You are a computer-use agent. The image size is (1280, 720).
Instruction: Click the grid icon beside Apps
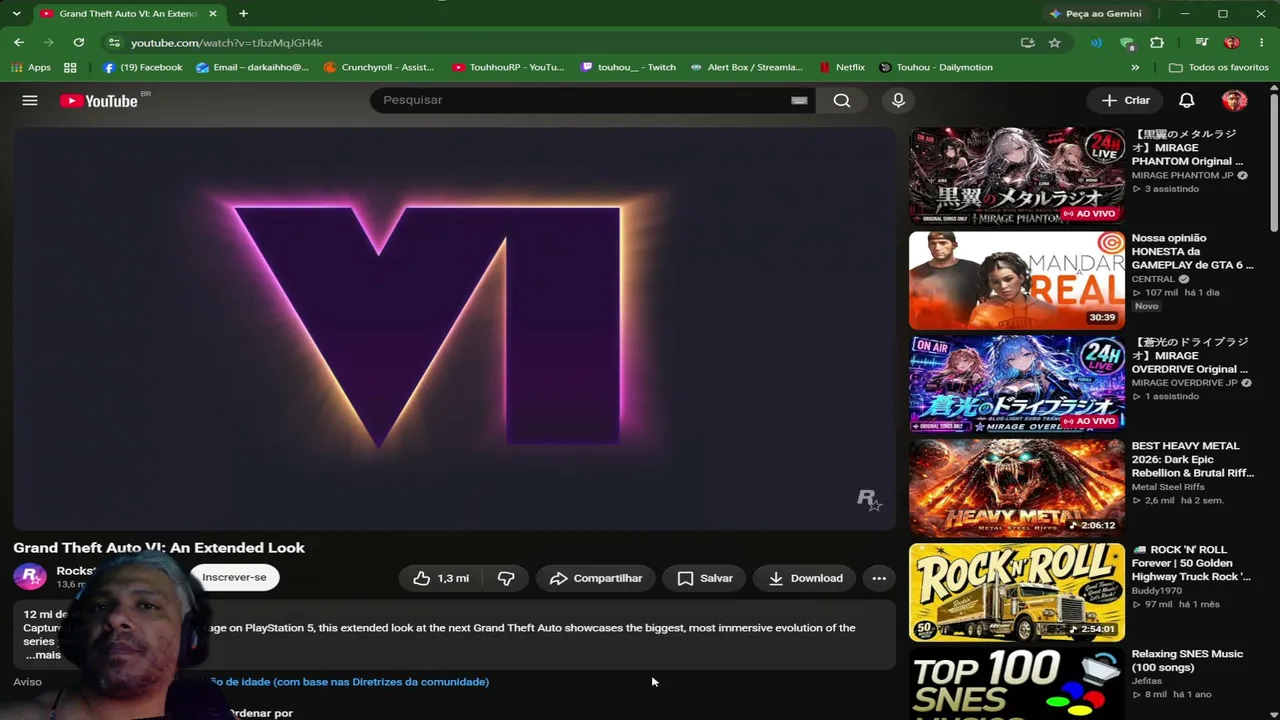pos(70,67)
